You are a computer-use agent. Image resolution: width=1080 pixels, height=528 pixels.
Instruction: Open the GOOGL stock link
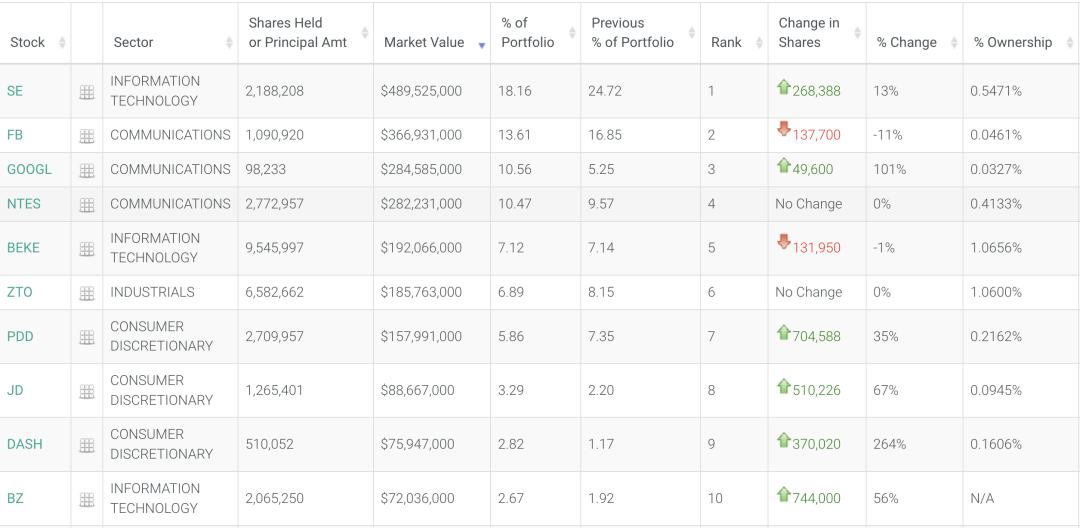pos(29,170)
